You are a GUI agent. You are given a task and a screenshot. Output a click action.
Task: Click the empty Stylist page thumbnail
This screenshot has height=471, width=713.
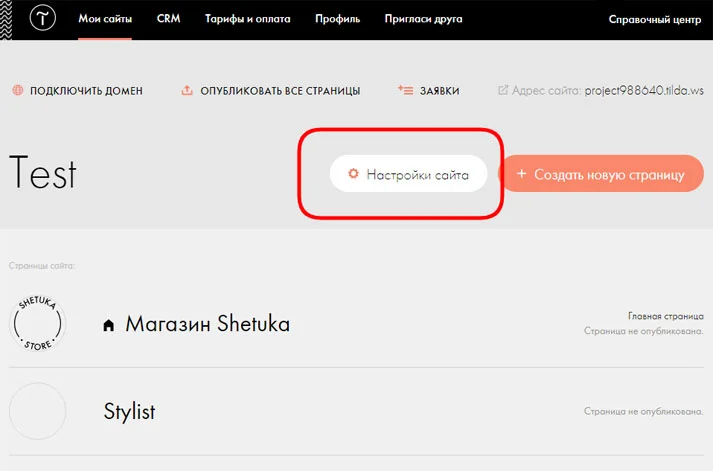38,411
